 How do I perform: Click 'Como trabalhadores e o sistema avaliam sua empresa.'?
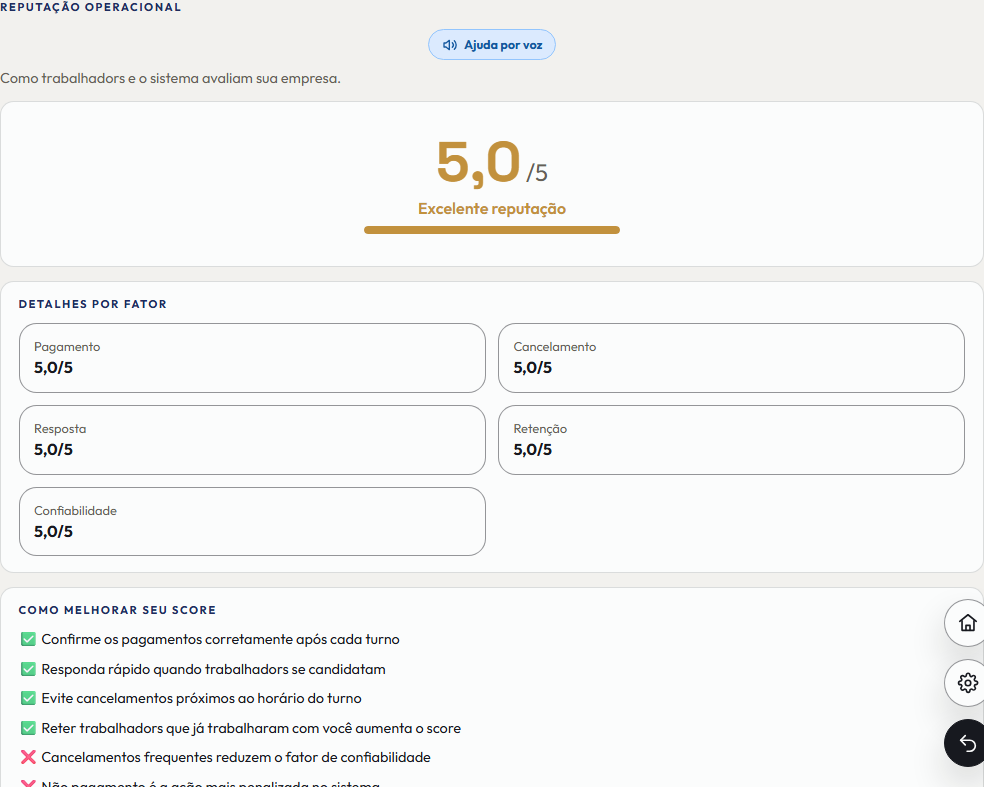[170, 78]
